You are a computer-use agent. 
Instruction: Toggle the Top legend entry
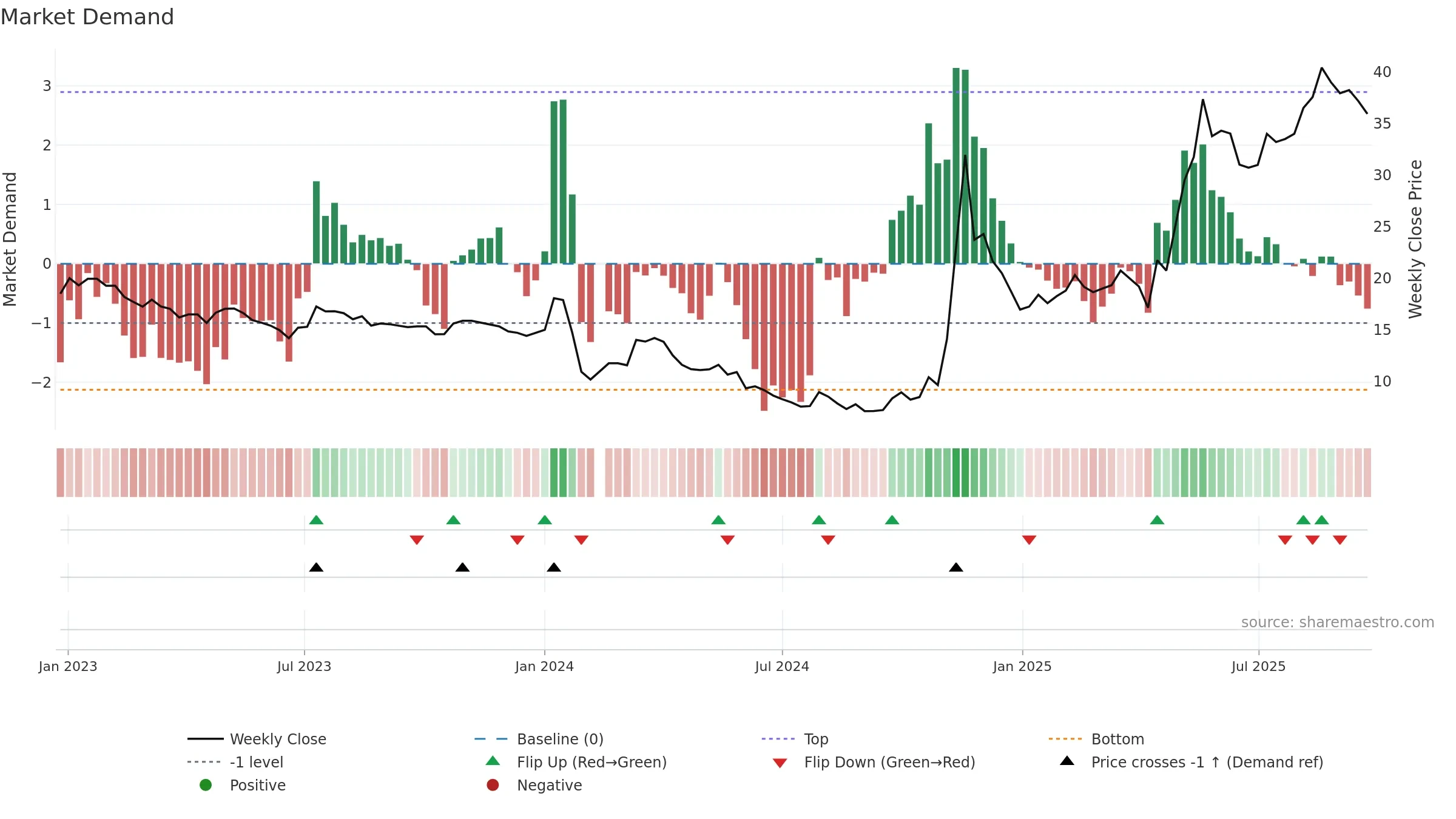795,739
